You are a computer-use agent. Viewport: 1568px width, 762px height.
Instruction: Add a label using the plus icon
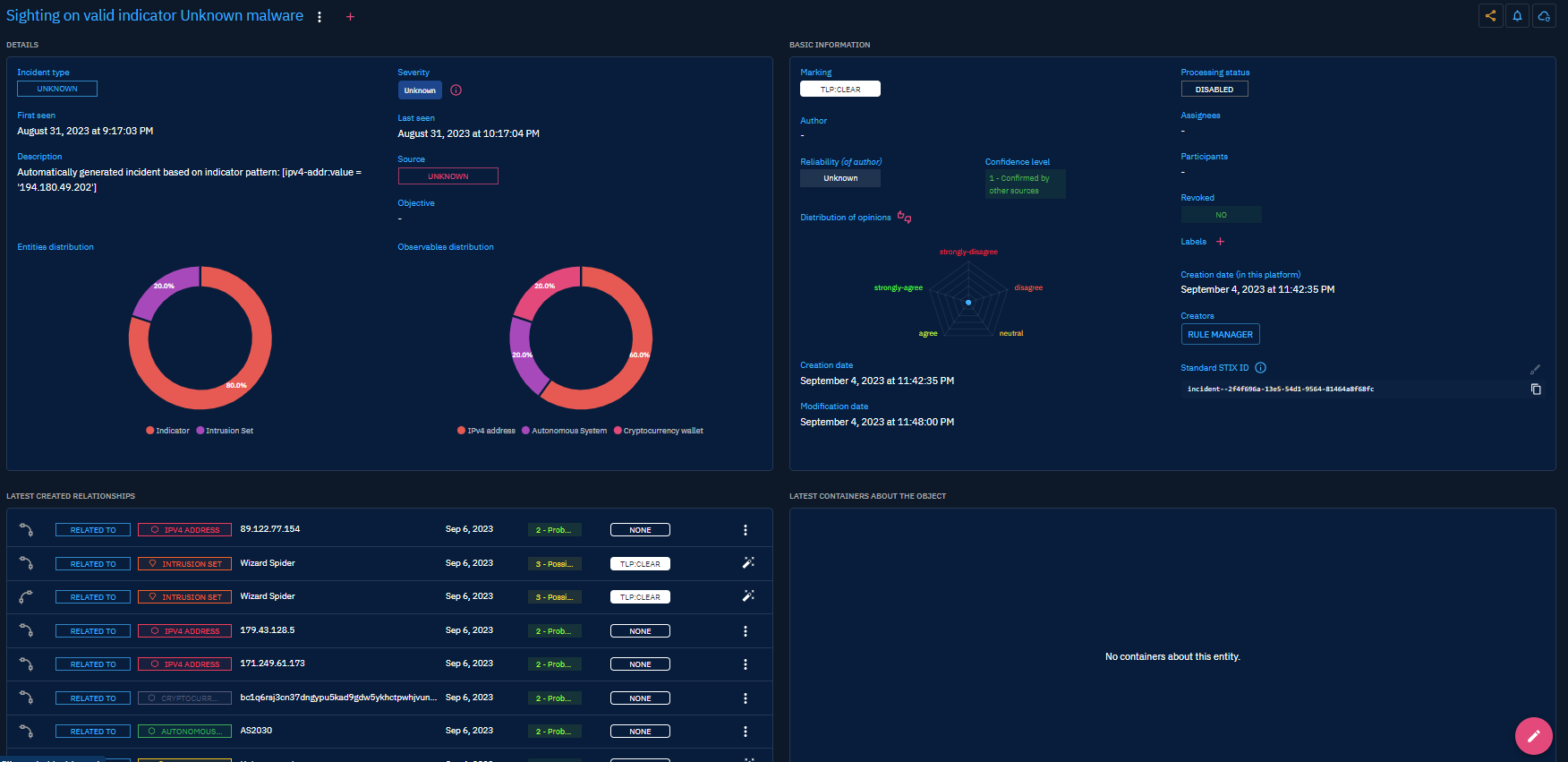pyautogui.click(x=1220, y=242)
